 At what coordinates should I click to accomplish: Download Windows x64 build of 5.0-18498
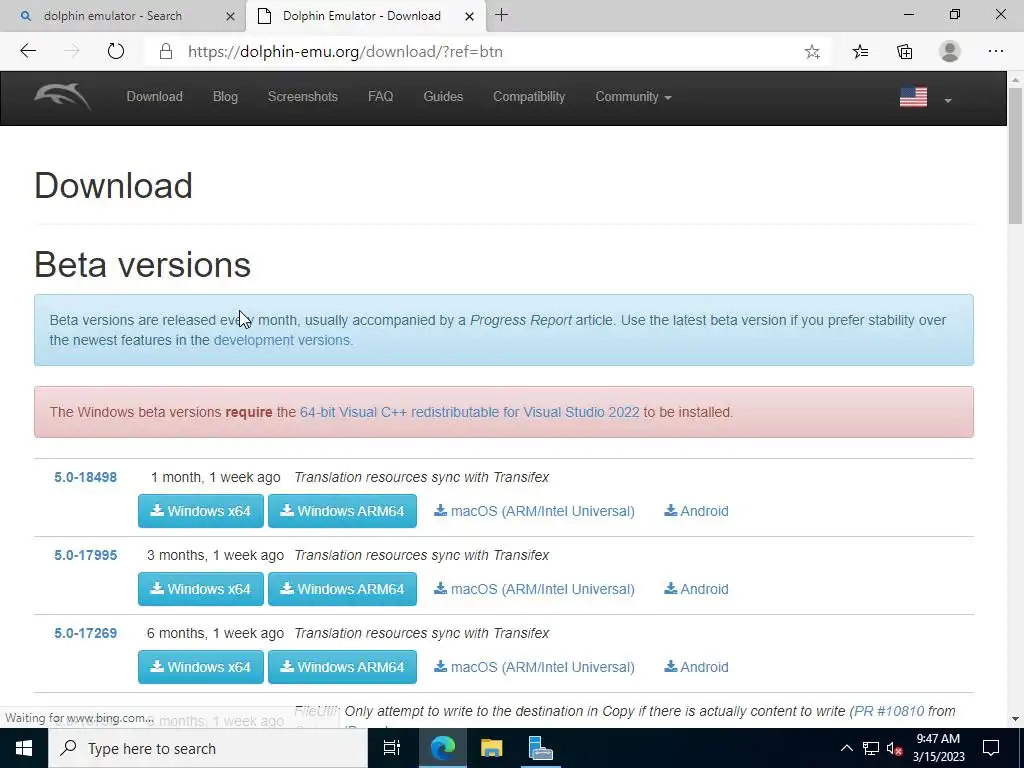(x=200, y=511)
